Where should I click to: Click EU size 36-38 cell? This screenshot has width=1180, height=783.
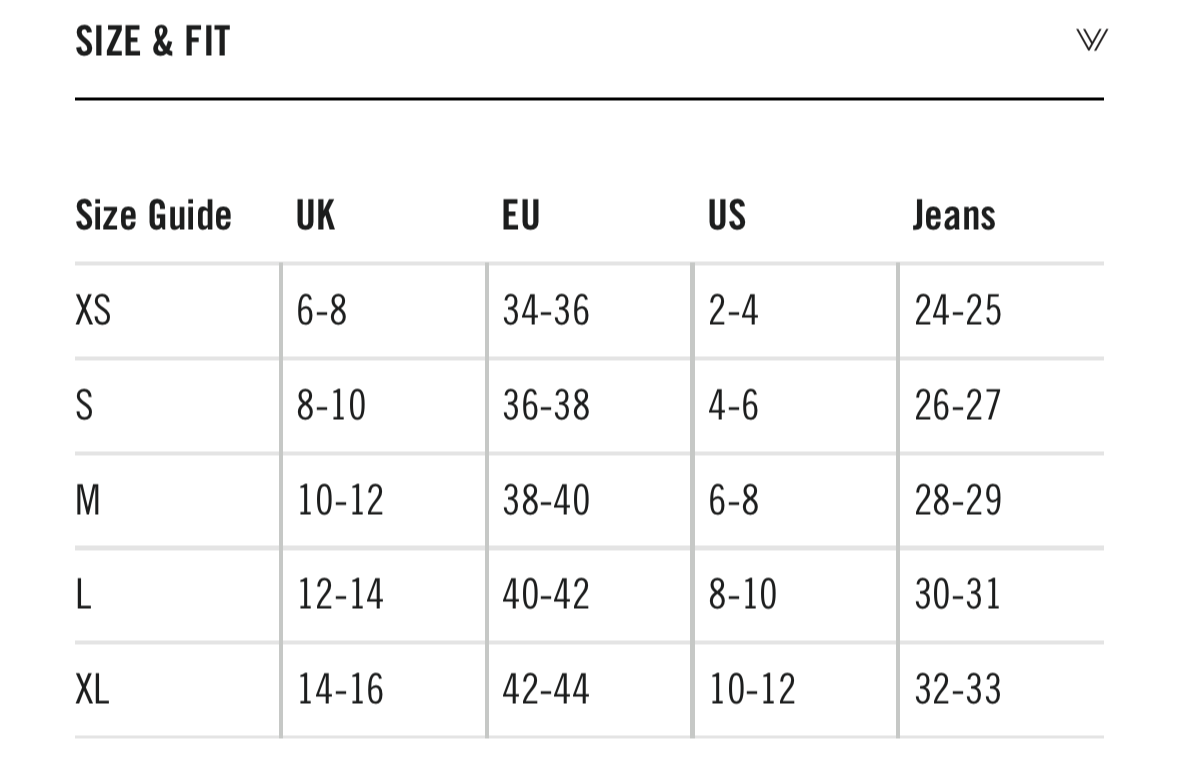(x=546, y=406)
